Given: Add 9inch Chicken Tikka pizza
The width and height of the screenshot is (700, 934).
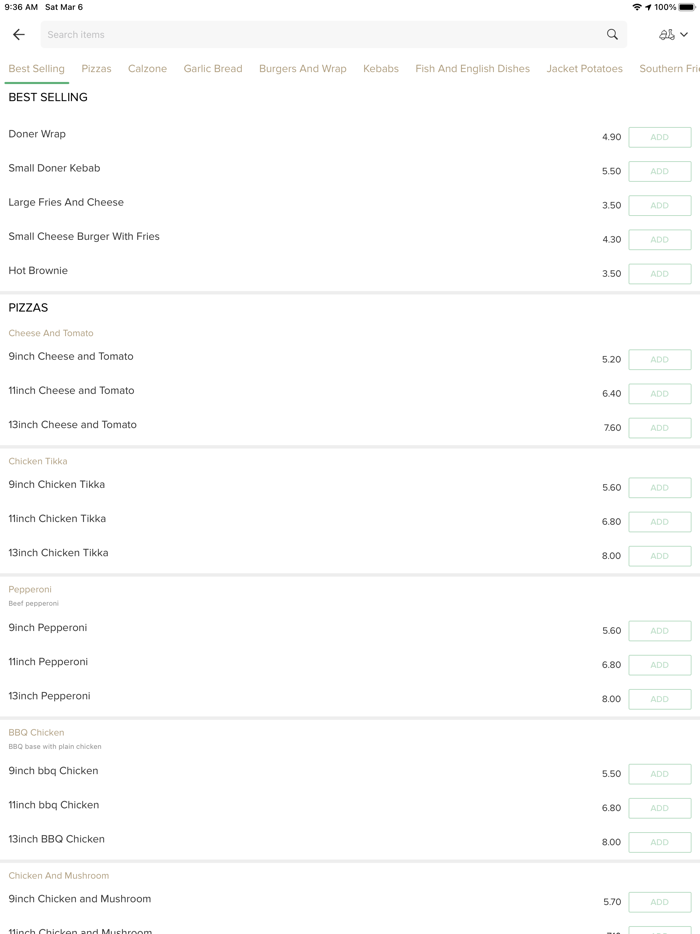Looking at the screenshot, I should pyautogui.click(x=659, y=488).
